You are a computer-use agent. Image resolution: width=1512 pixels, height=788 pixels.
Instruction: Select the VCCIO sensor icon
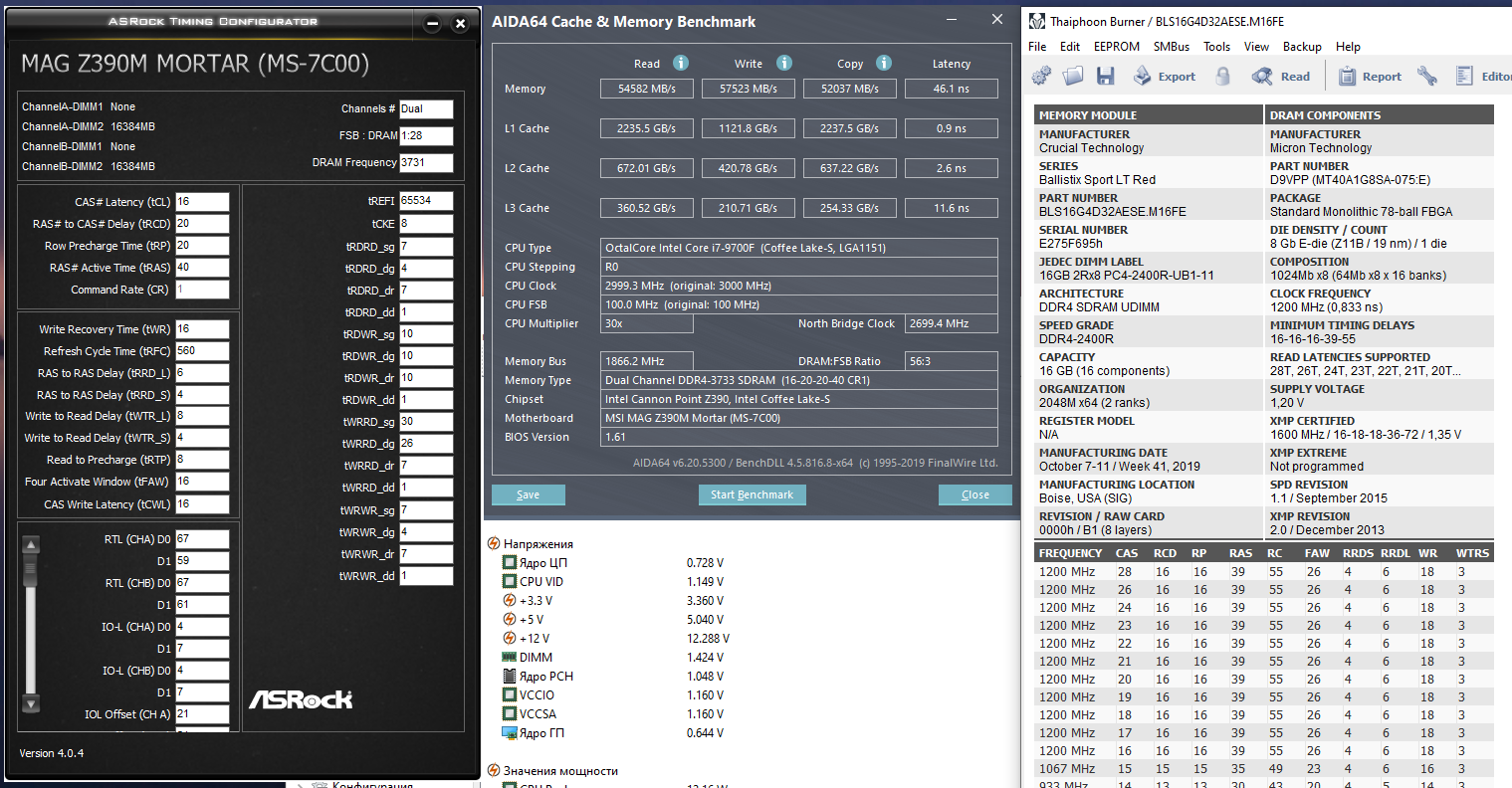(510, 694)
